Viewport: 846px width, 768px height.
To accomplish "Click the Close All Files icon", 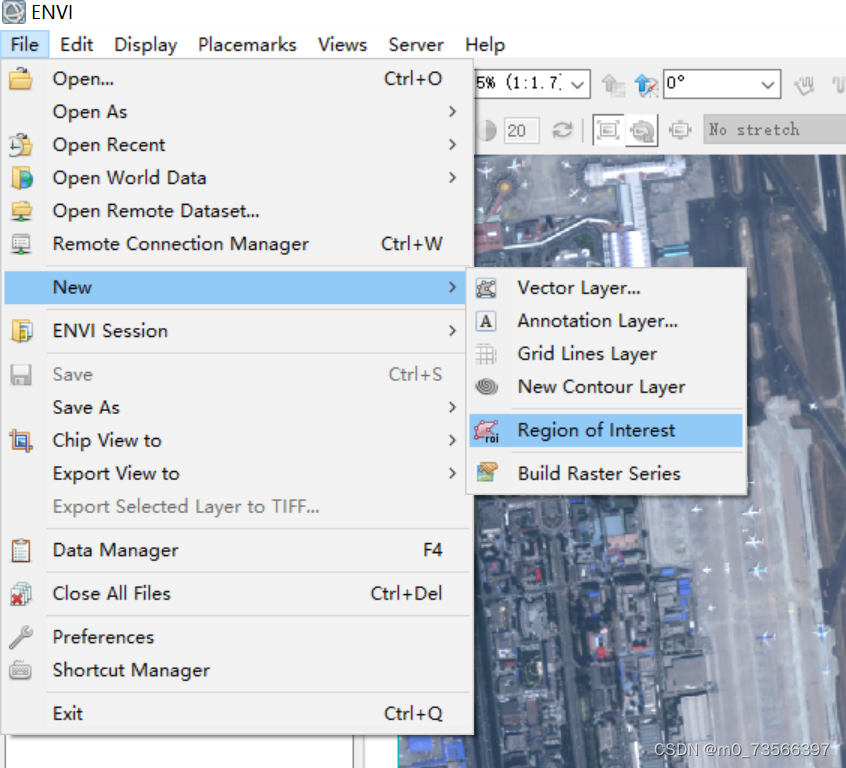I will [x=21, y=594].
